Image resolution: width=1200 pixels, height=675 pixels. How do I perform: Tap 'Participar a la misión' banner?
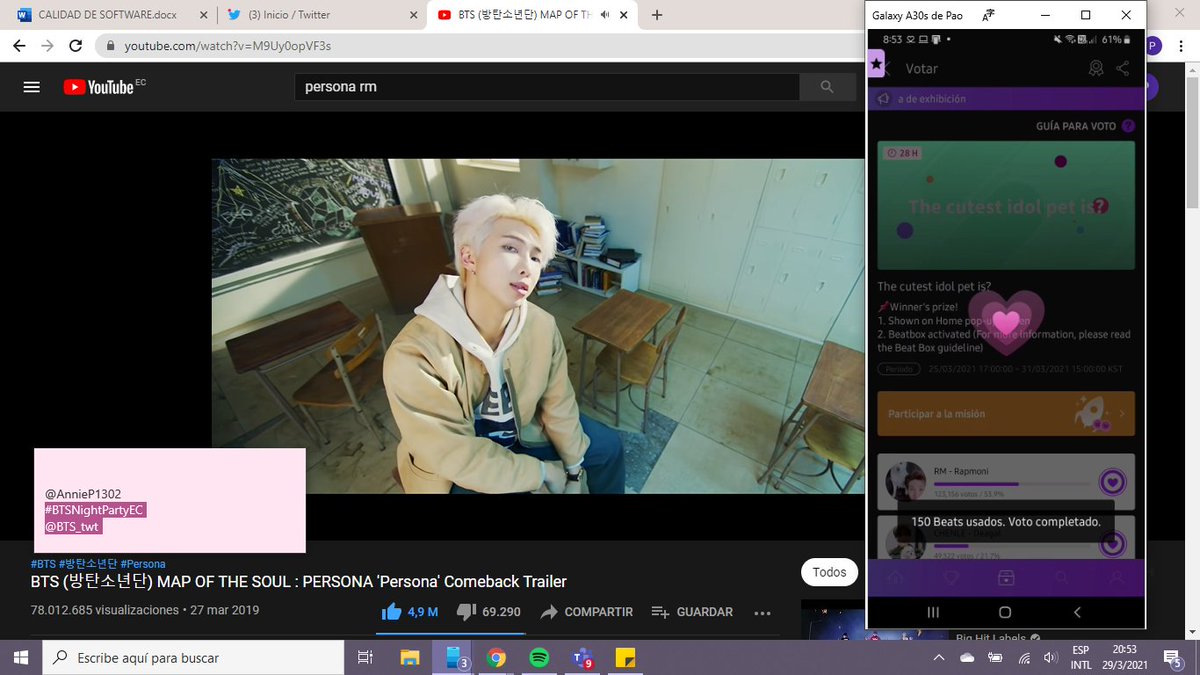click(1005, 413)
